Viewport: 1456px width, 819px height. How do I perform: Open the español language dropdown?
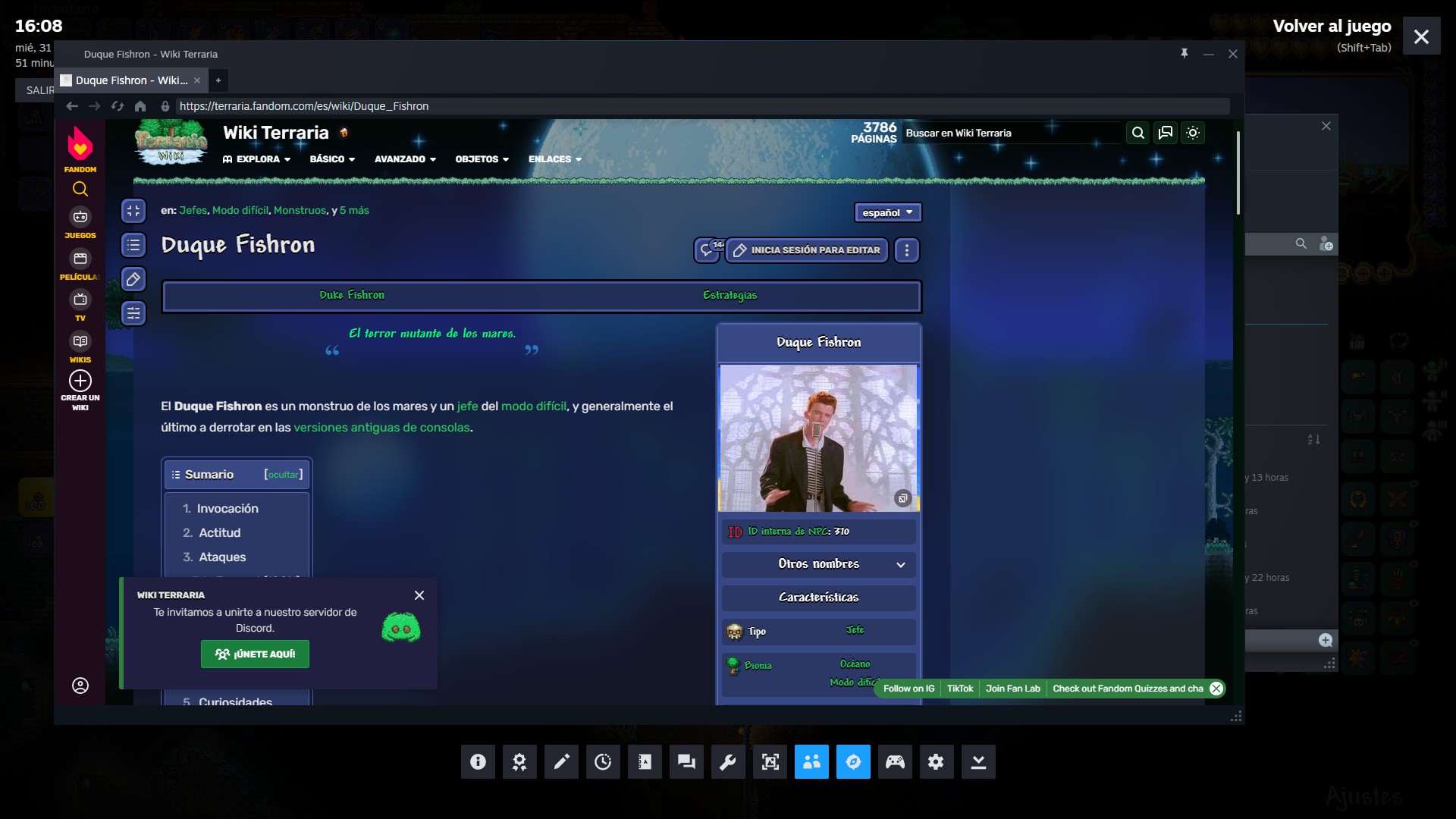pos(887,212)
